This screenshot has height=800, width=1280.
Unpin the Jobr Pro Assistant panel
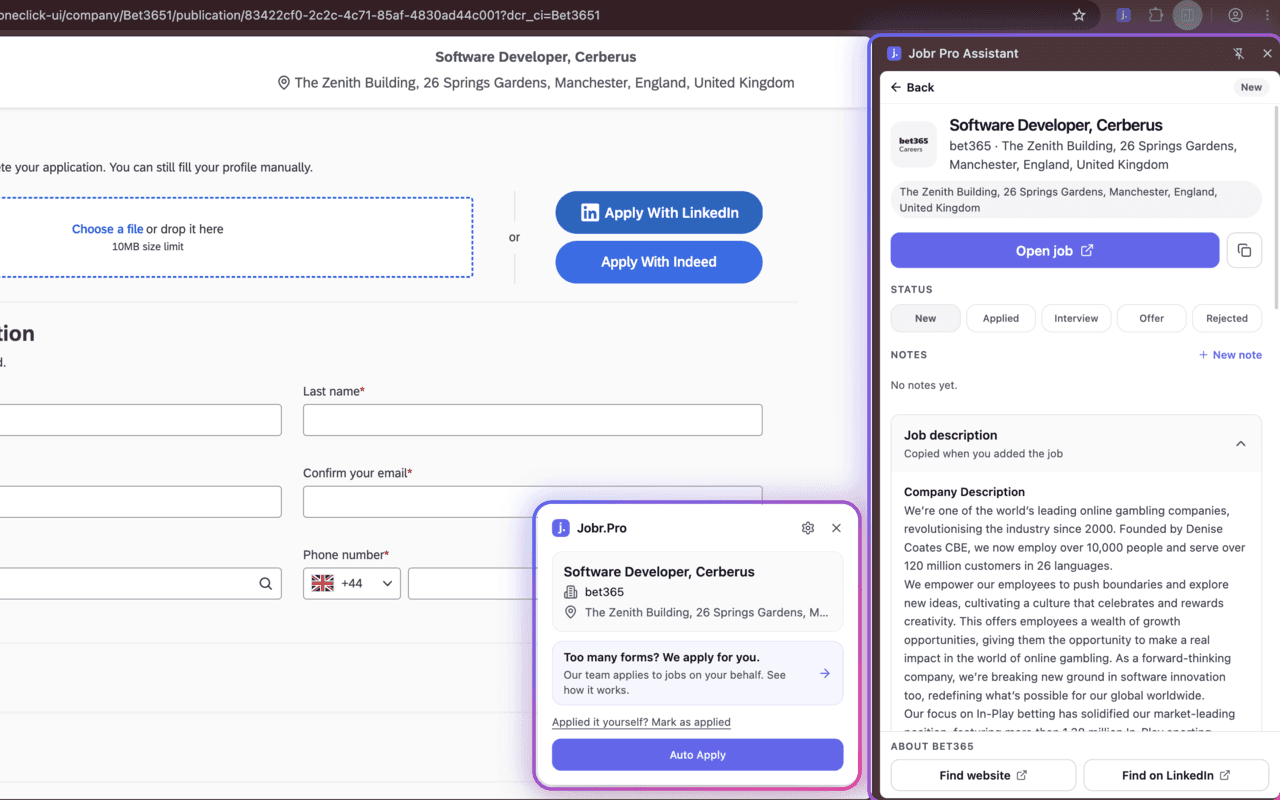point(1239,54)
